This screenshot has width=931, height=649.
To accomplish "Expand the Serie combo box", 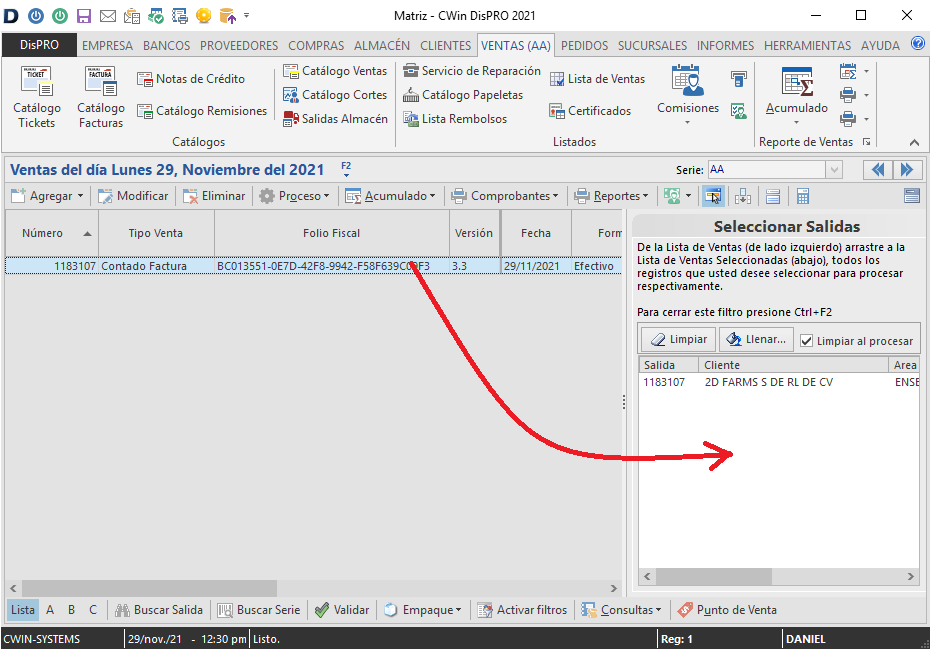I will click(833, 170).
